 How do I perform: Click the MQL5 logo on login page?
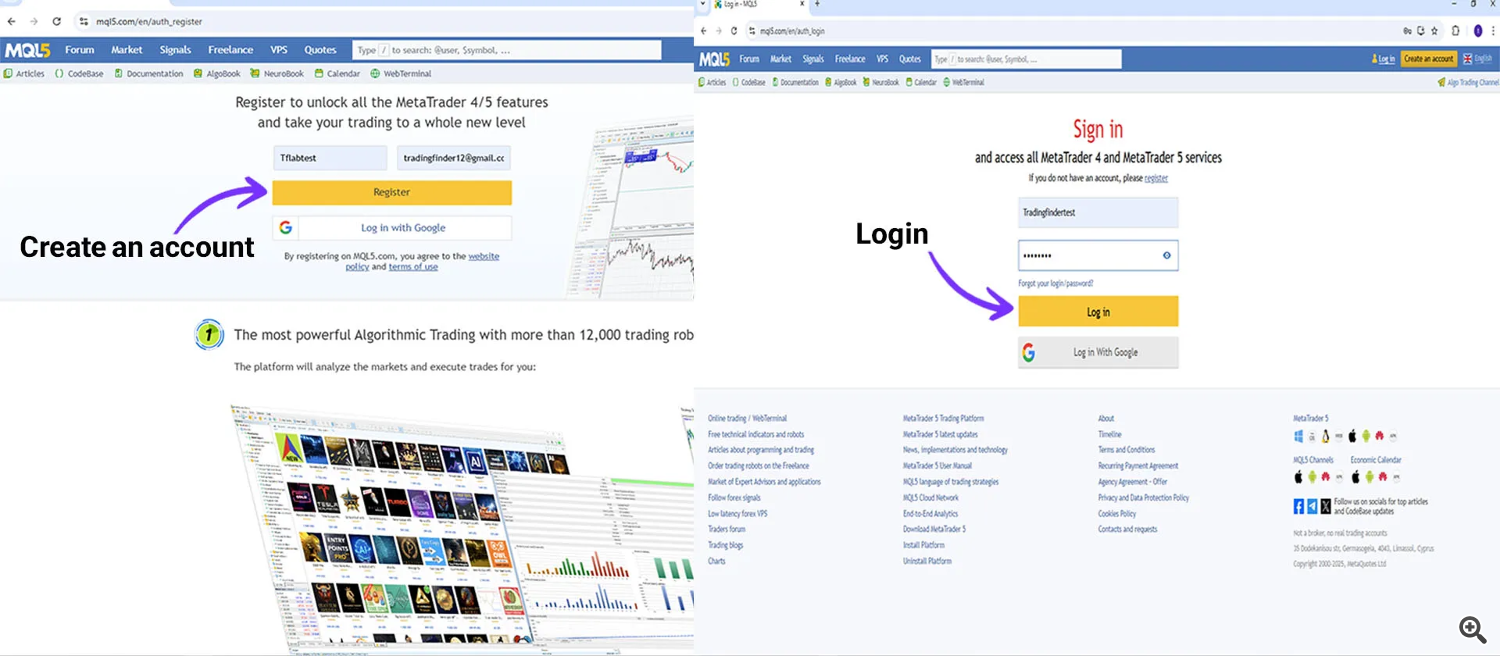715,59
